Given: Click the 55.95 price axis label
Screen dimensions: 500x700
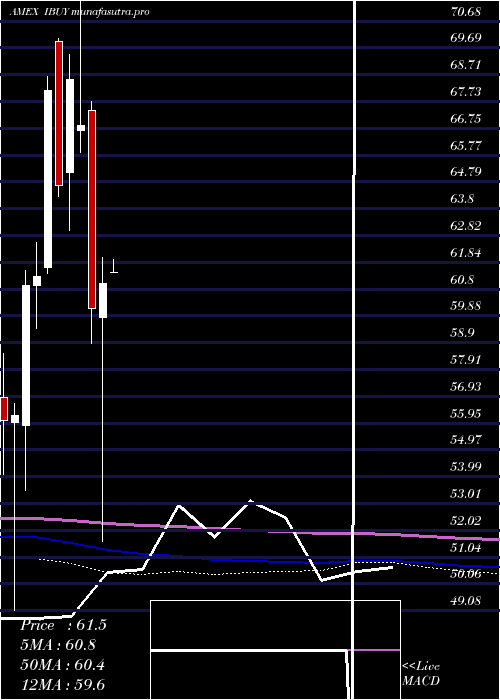Looking at the screenshot, I should [466, 413].
